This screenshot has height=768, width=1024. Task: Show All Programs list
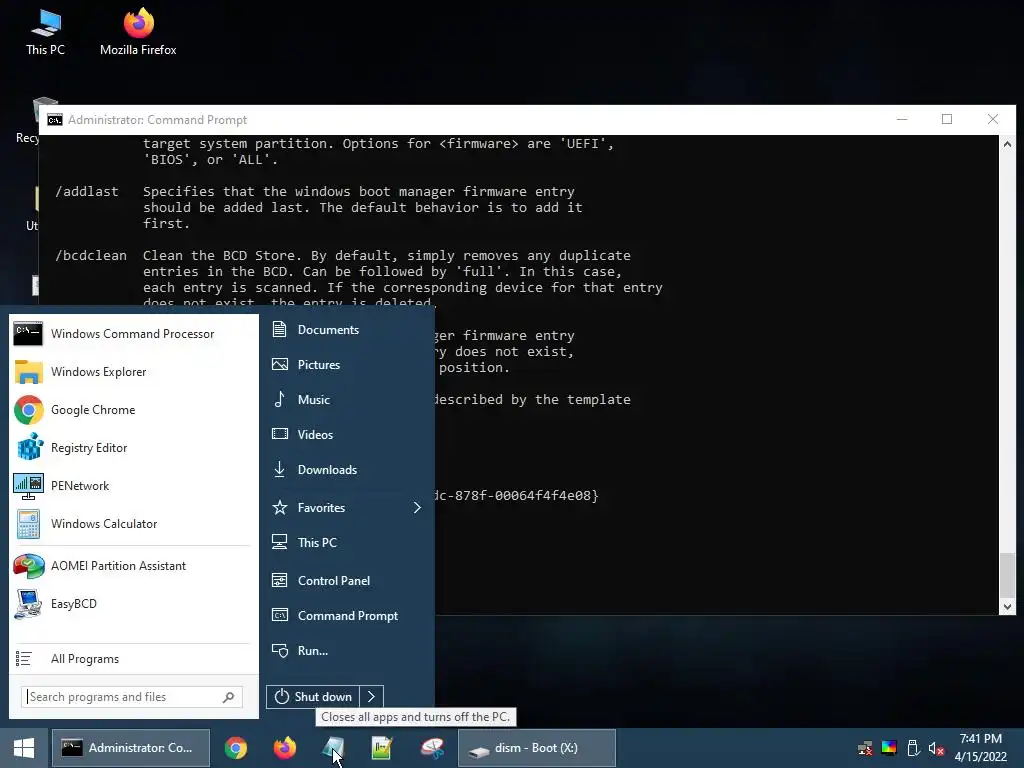point(131,659)
